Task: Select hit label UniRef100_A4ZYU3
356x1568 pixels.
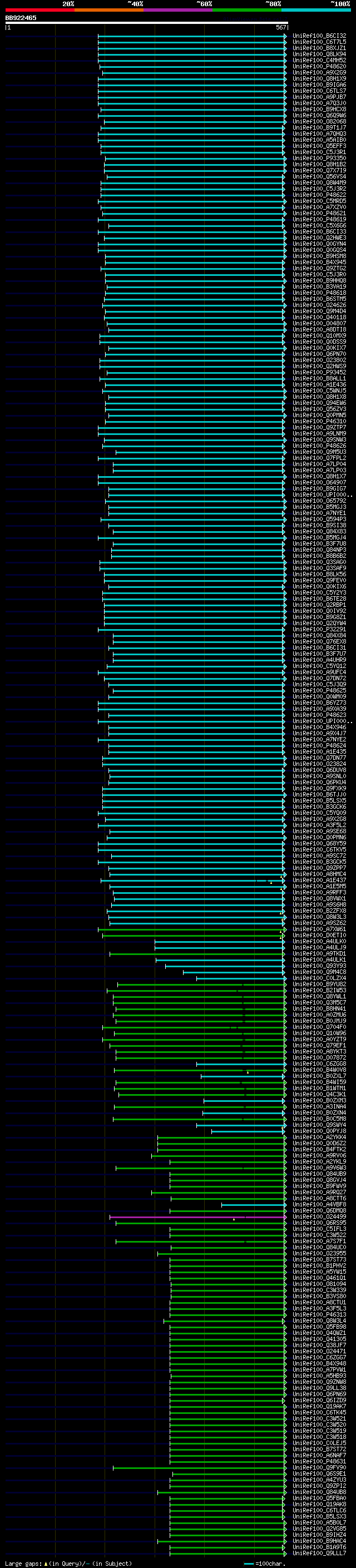Action: tap(319, 1480)
